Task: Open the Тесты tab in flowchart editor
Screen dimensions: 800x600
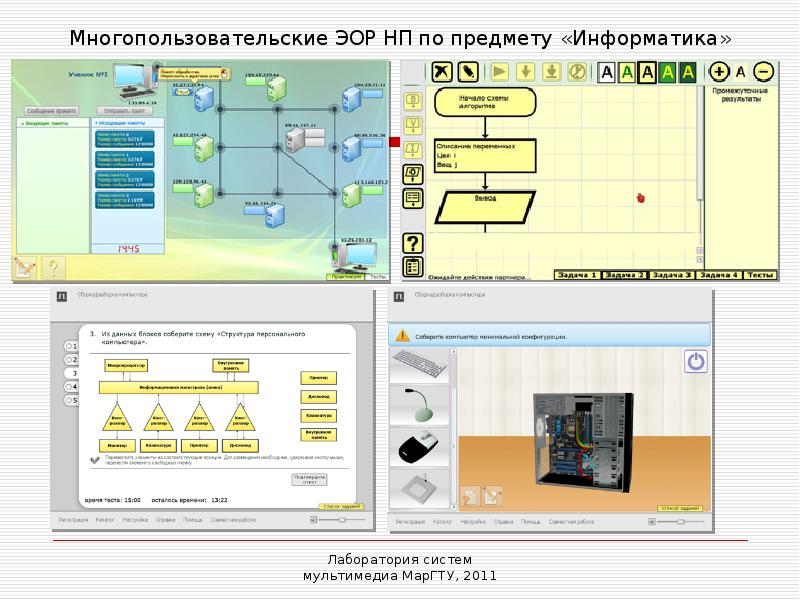Action: tap(761, 275)
